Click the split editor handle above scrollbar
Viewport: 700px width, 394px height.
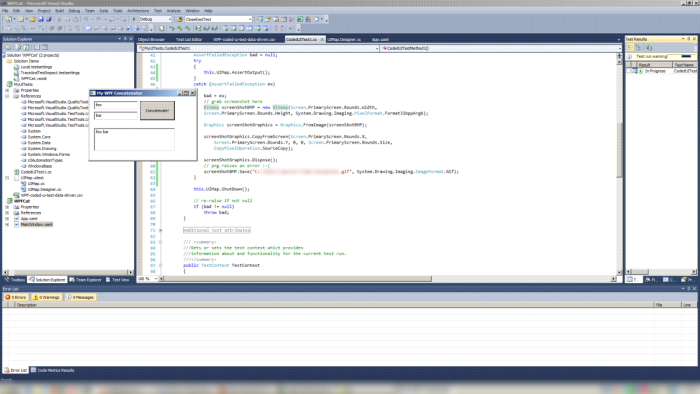tap(619, 56)
